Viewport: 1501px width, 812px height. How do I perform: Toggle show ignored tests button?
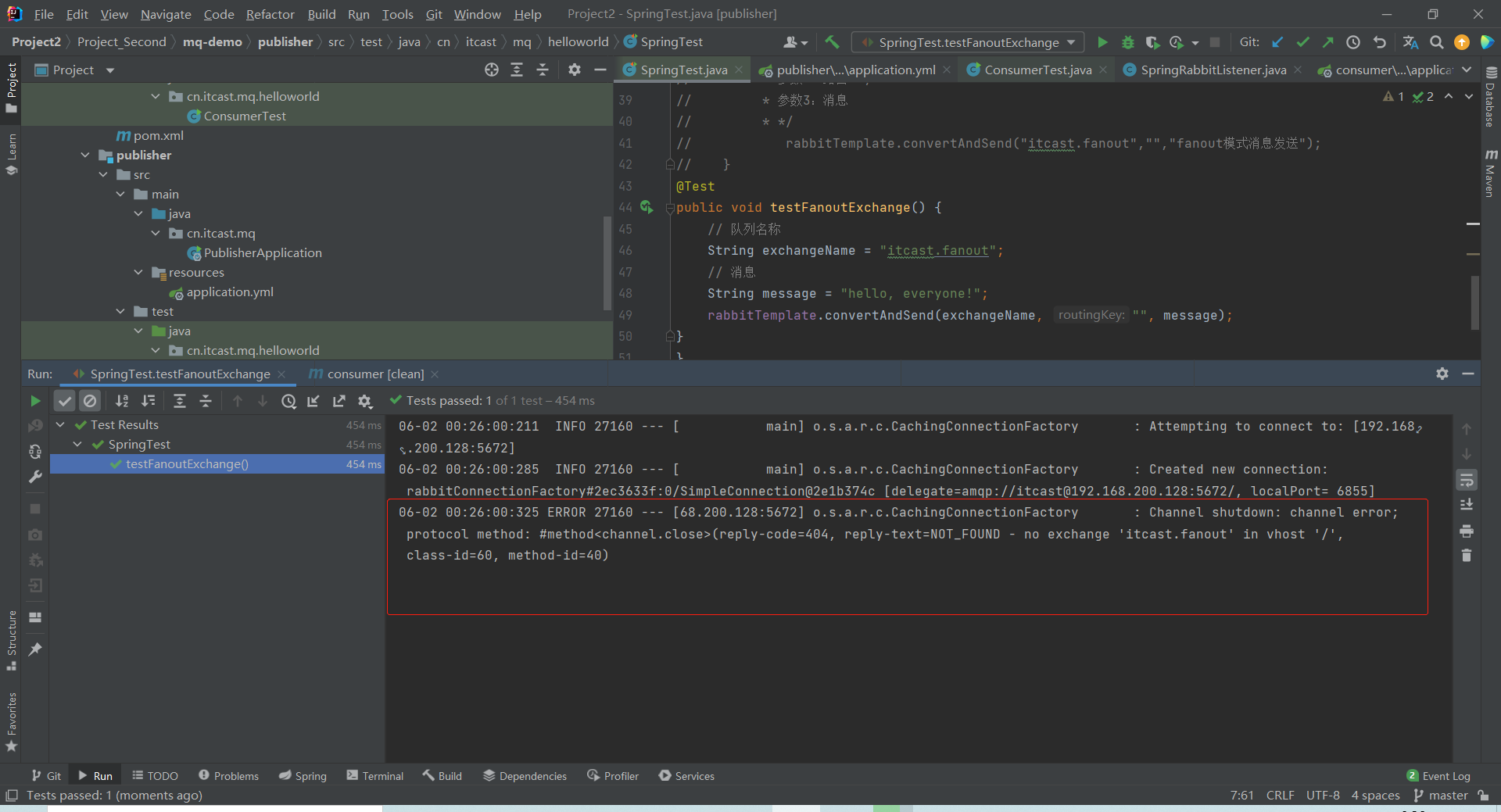pyautogui.click(x=90, y=401)
